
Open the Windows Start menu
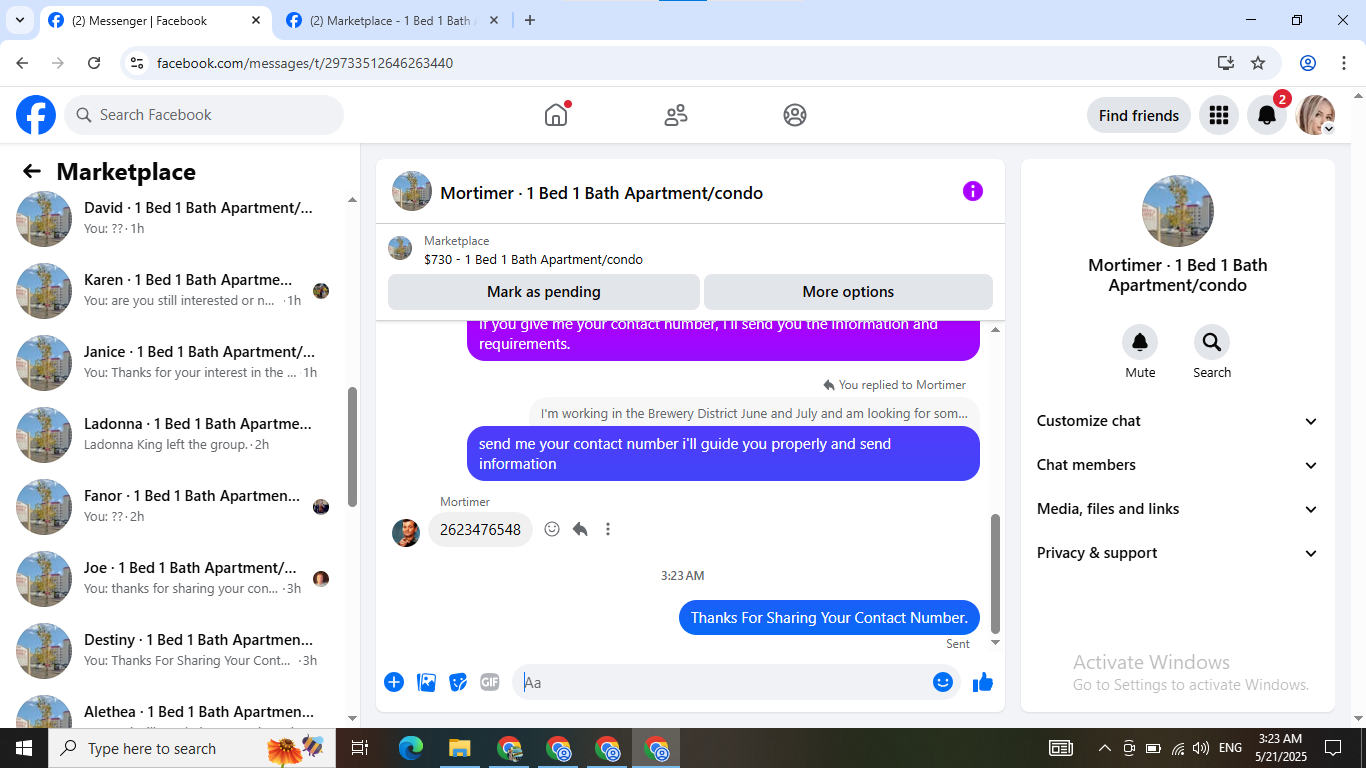[x=23, y=748]
